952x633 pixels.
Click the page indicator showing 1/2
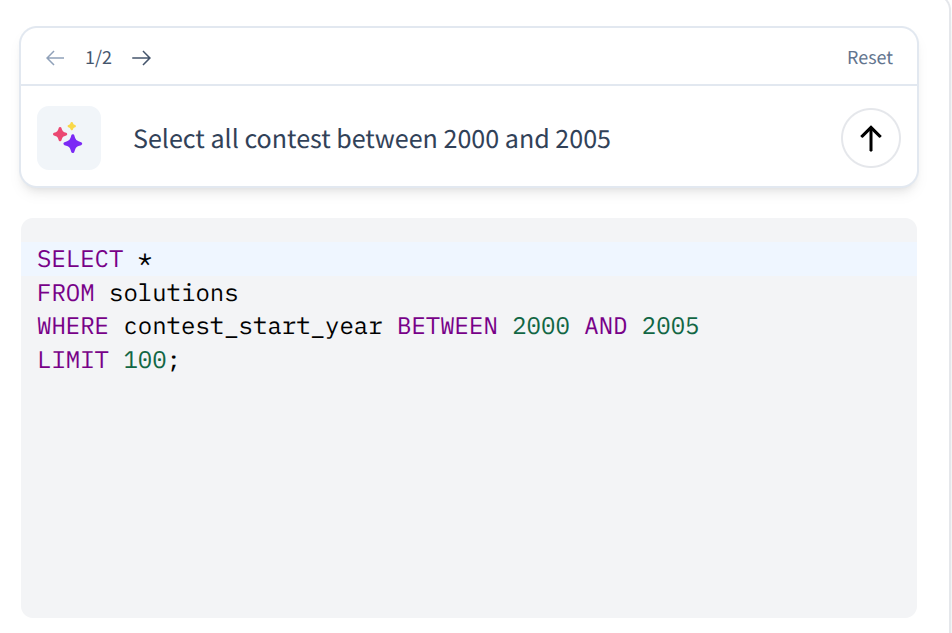tap(97, 57)
